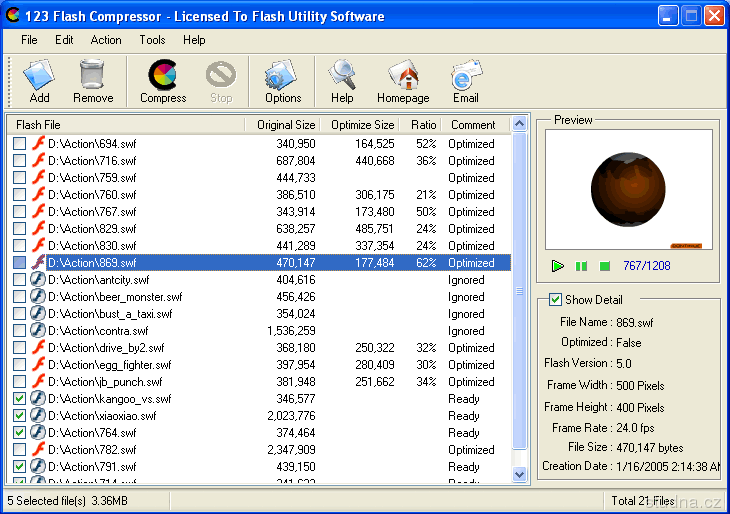The image size is (730, 514).
Task: Tick the checkbox for antcity.swf
Action: coord(20,280)
